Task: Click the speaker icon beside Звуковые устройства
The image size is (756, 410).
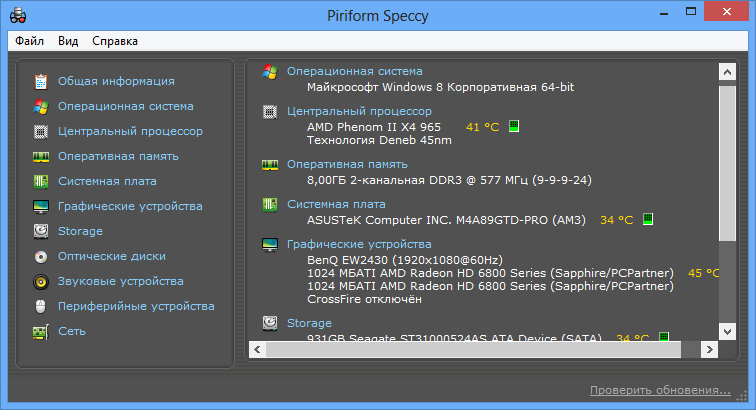Action: click(41, 282)
